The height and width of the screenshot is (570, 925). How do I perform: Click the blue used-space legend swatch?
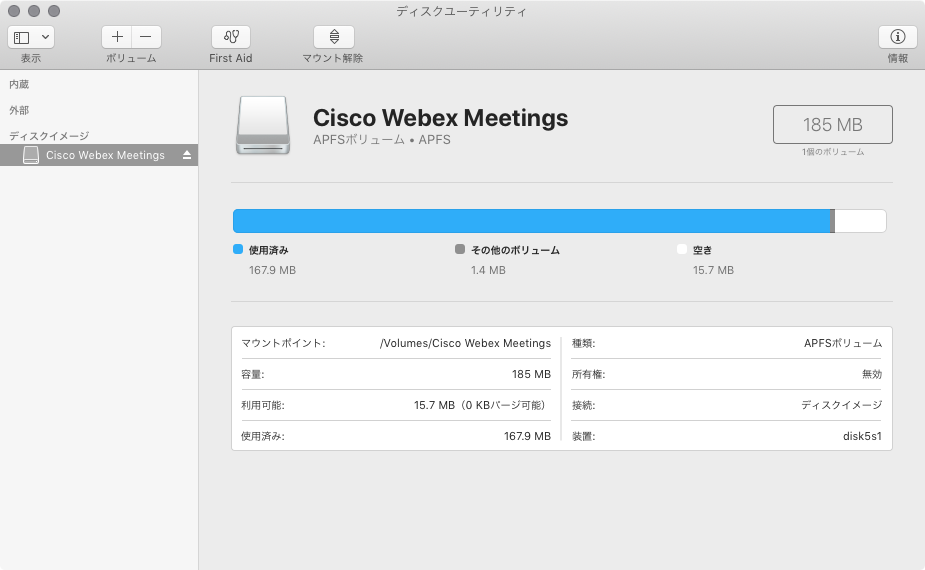pos(238,250)
